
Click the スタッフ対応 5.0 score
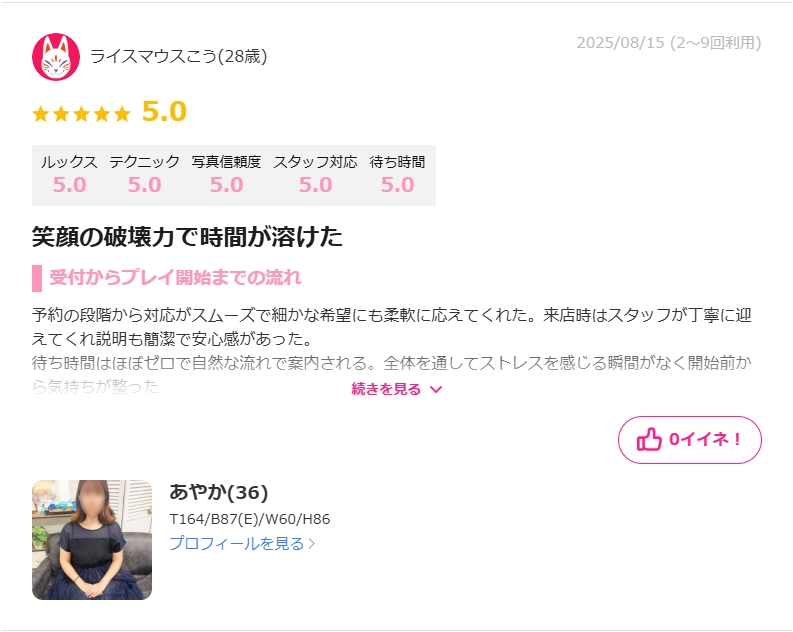tap(315, 185)
